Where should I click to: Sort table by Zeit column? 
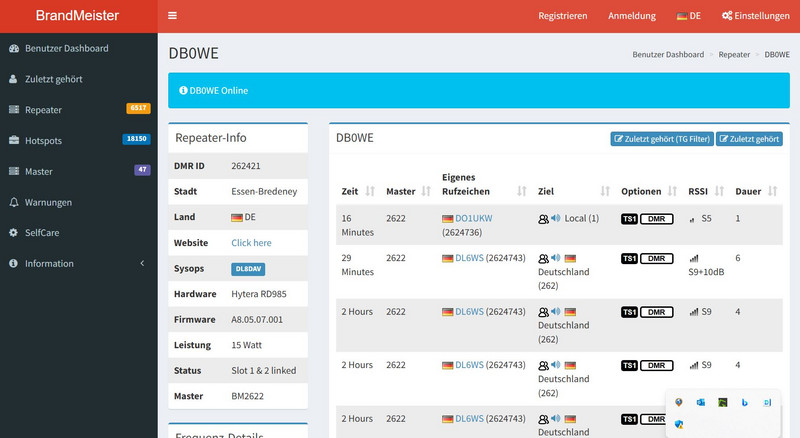358,191
